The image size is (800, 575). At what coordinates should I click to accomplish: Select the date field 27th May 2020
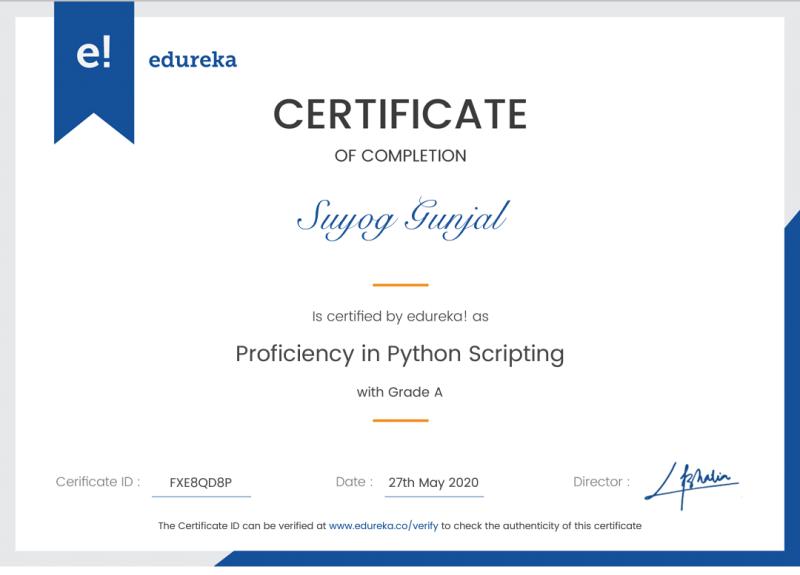point(434,482)
